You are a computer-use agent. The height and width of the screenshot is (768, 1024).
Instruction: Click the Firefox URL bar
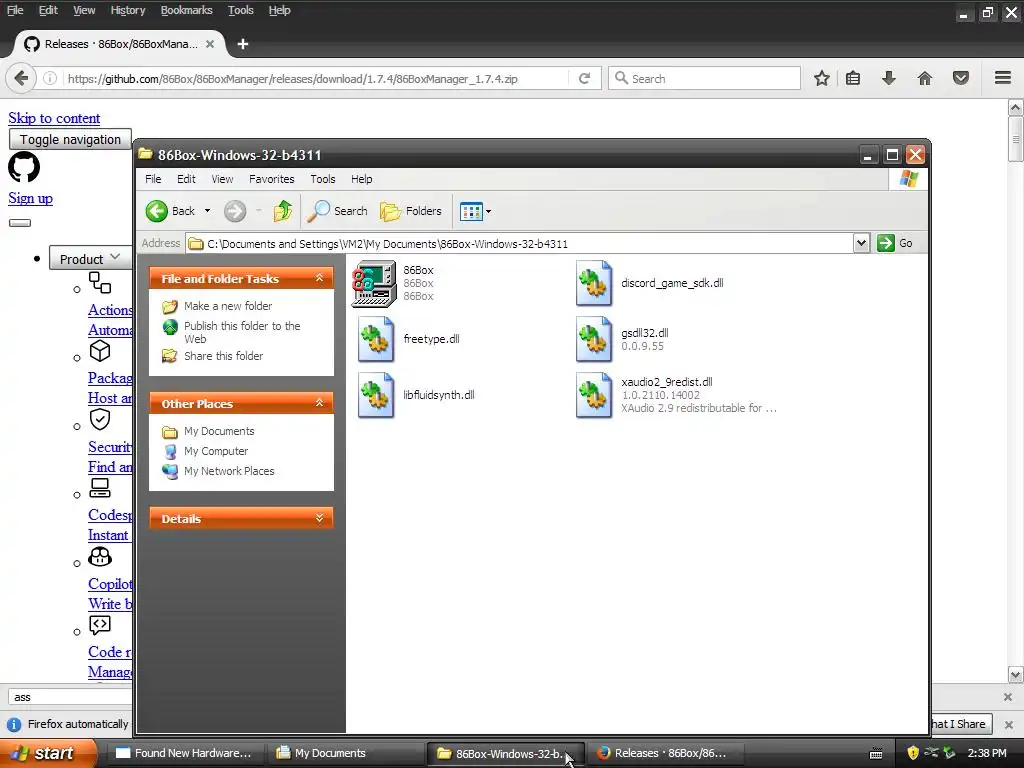point(317,78)
